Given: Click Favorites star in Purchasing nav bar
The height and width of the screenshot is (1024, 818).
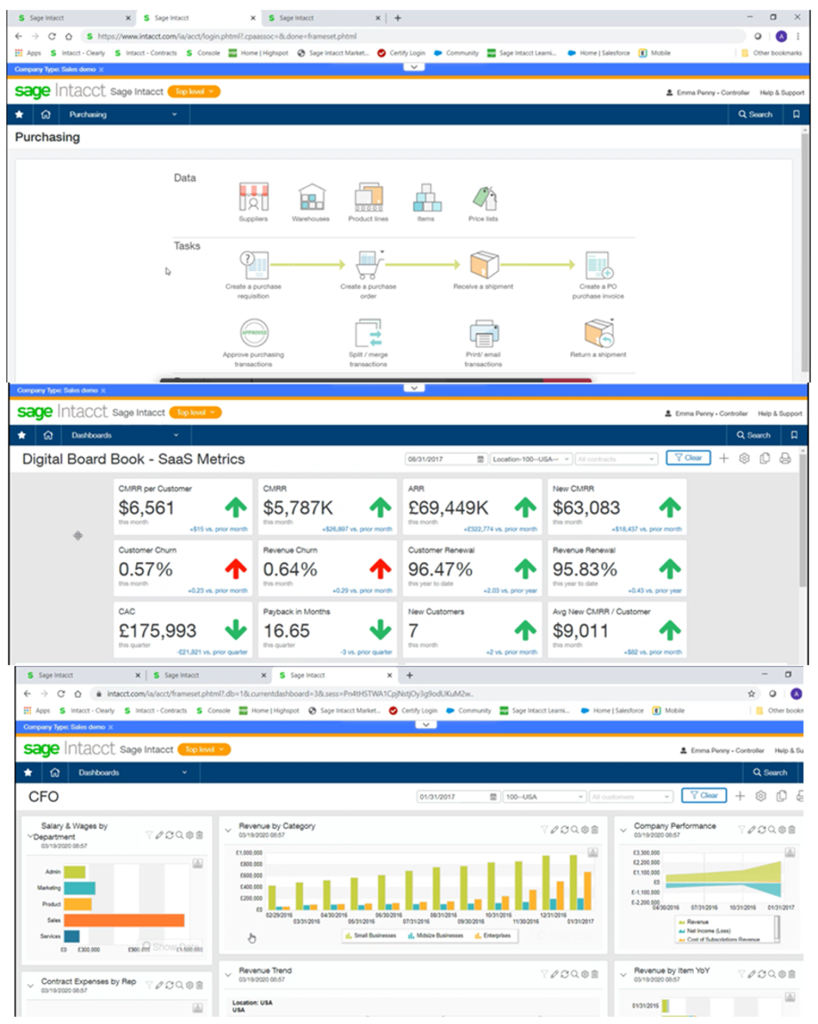Looking at the screenshot, I should click(20, 114).
